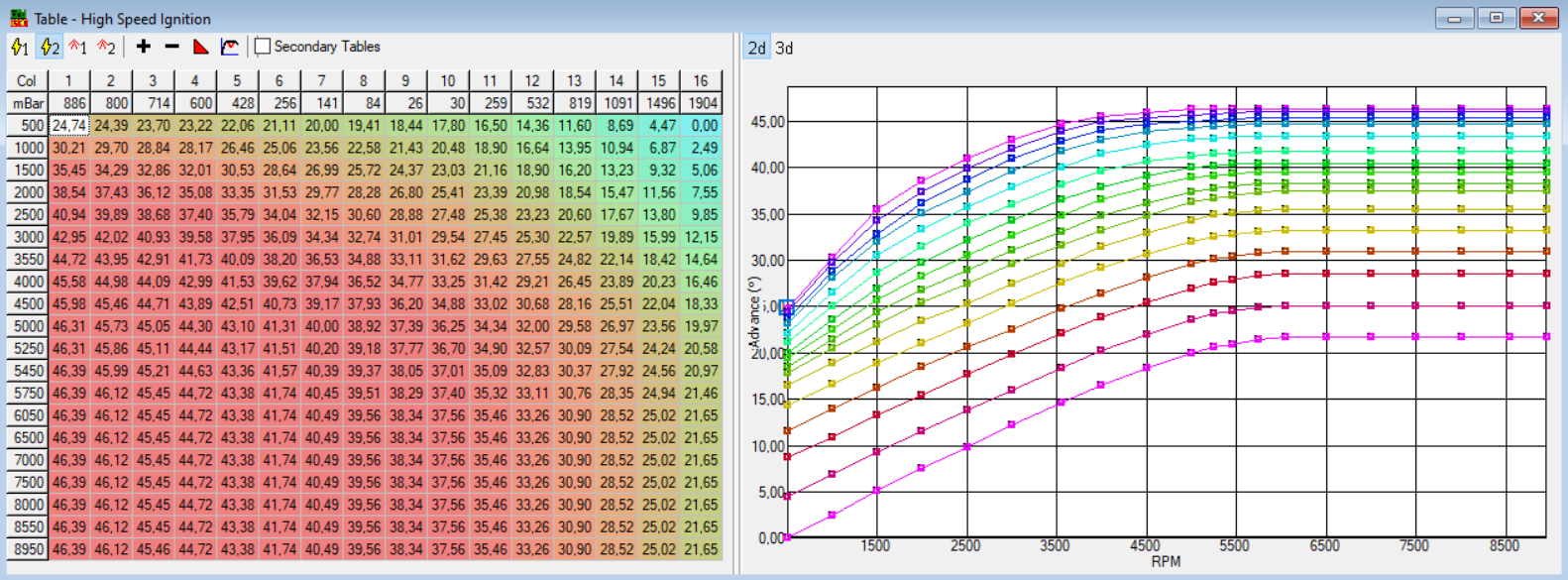
Task: Select the 6500 RPM row header
Action: (x=27, y=438)
